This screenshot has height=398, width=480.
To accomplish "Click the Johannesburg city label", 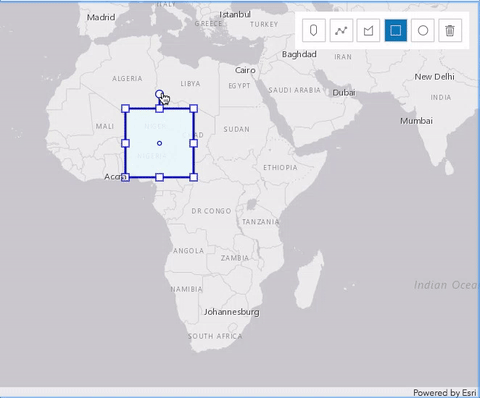I will pyautogui.click(x=232, y=312).
